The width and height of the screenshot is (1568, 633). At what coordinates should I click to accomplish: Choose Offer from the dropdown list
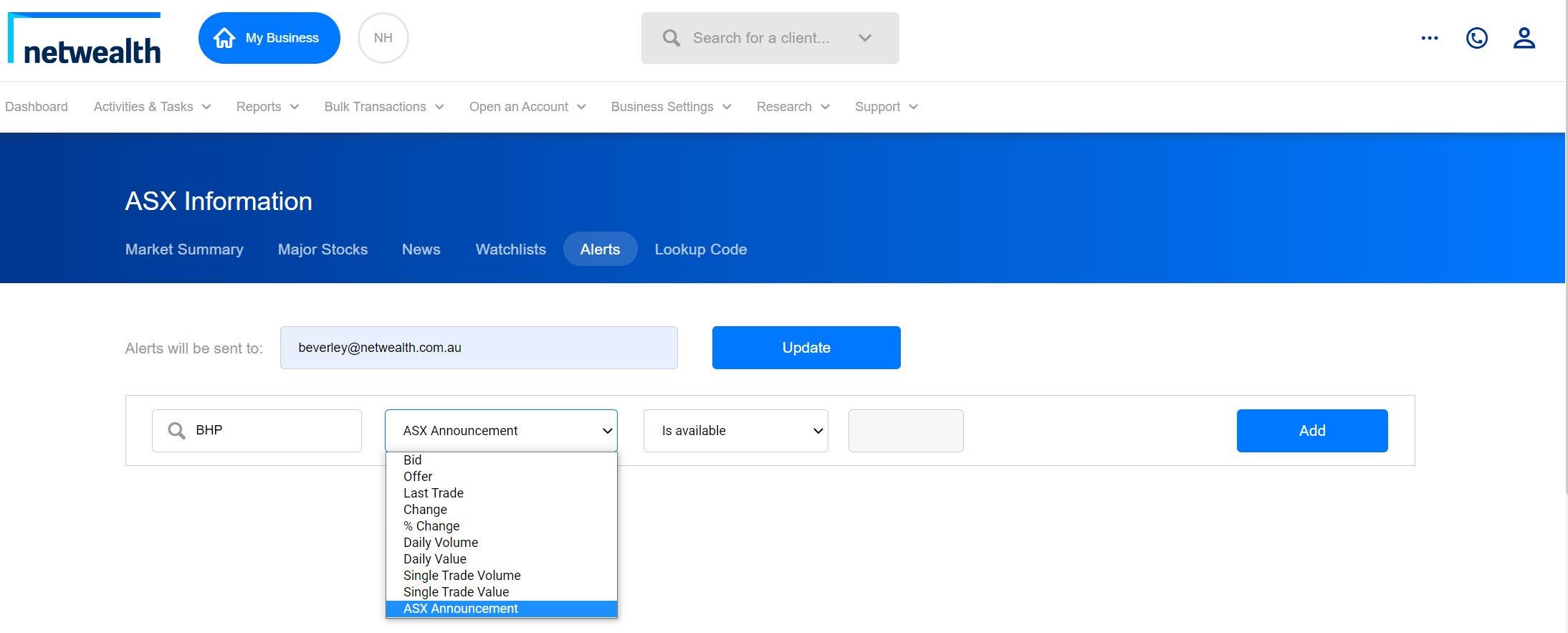pos(502,477)
